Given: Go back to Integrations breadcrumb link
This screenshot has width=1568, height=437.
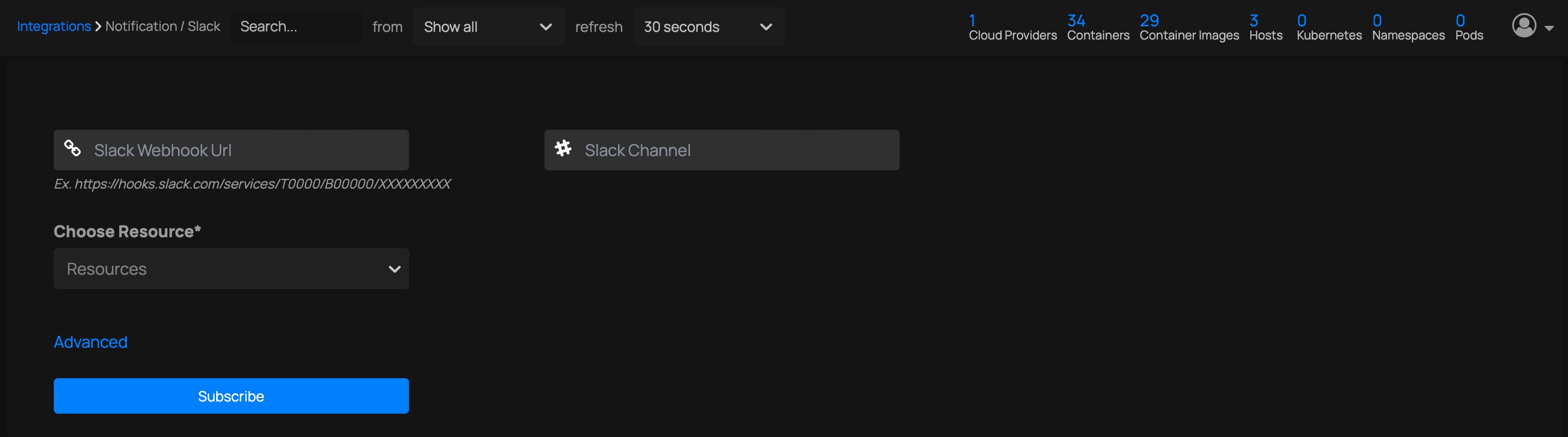Looking at the screenshot, I should (54, 26).
